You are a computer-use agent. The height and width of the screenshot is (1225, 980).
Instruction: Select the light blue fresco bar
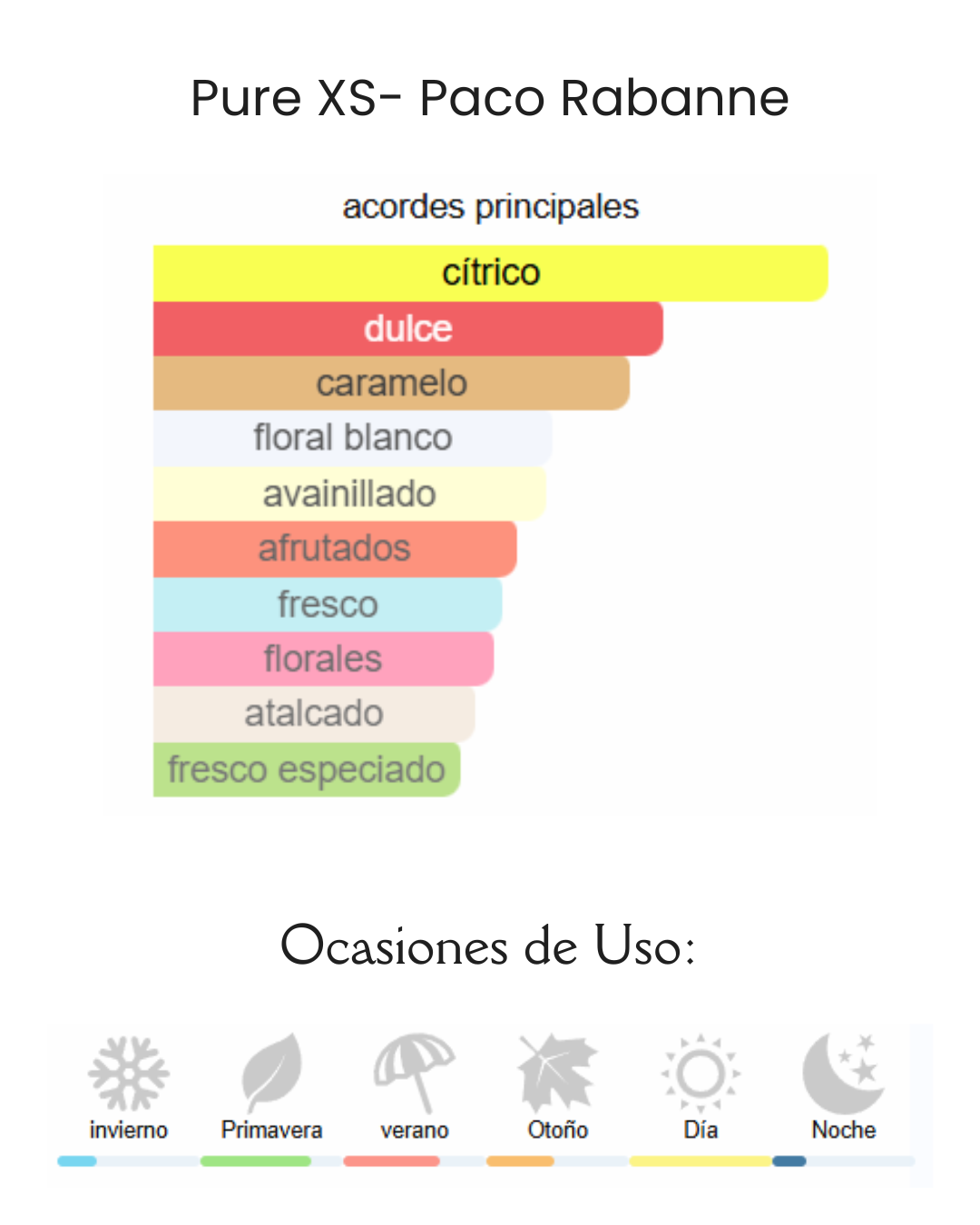coord(328,604)
